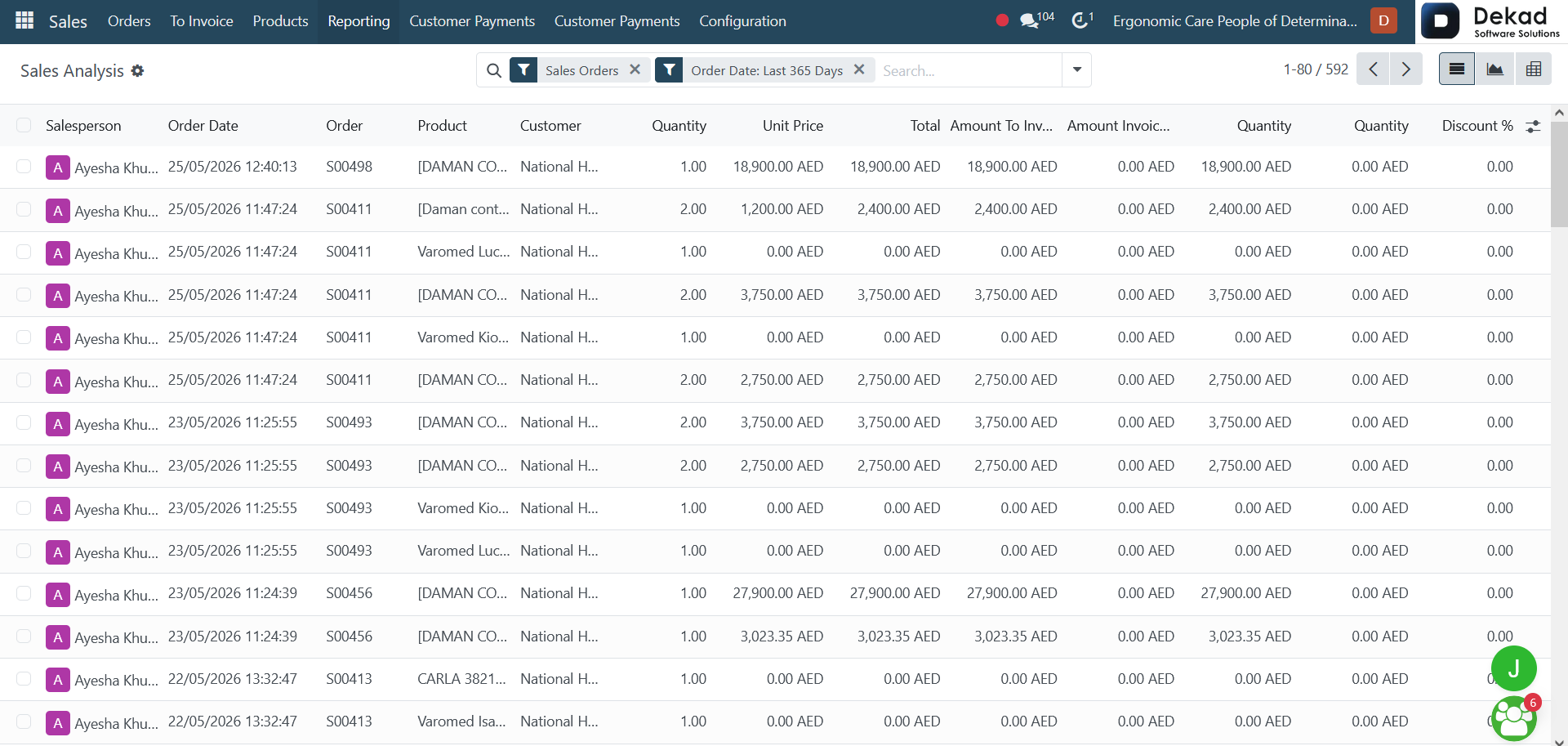Image resolution: width=1568 pixels, height=746 pixels.
Task: Open the Reporting menu
Action: pos(359,21)
